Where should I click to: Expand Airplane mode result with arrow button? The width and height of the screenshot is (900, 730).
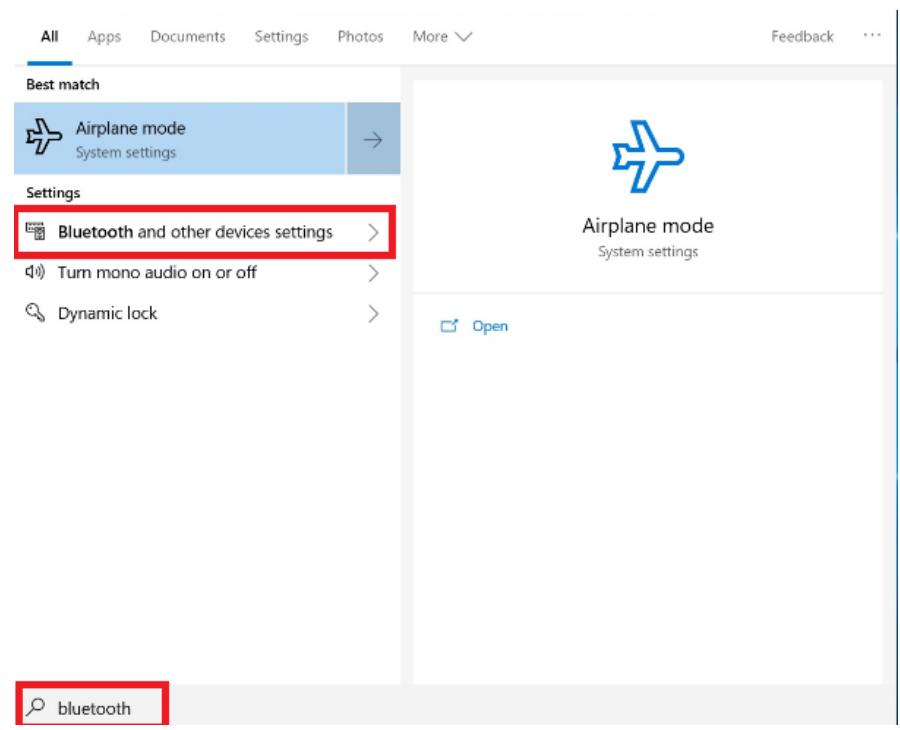click(374, 139)
